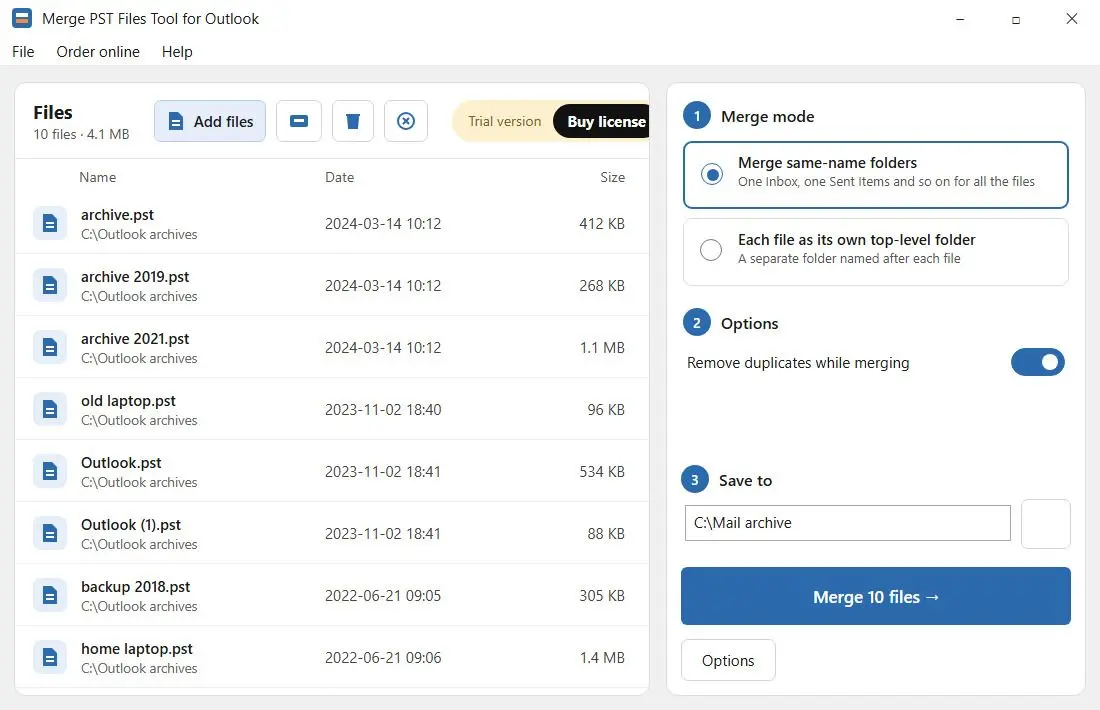Click the 10 files · 4.1 MB summary
Viewport: 1100px width, 710px height.
coord(81,134)
